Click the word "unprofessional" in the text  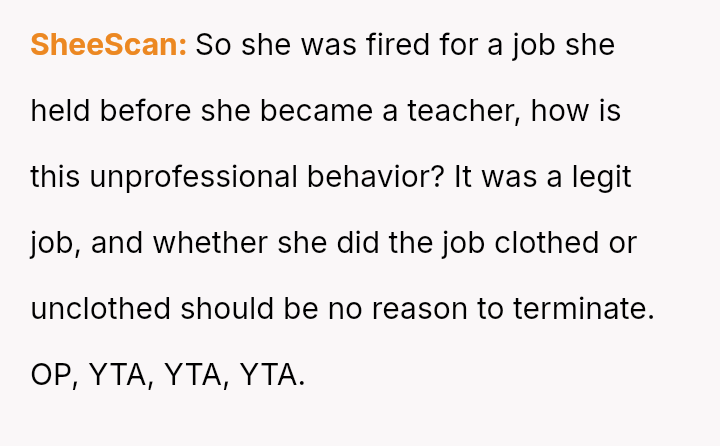tap(193, 177)
